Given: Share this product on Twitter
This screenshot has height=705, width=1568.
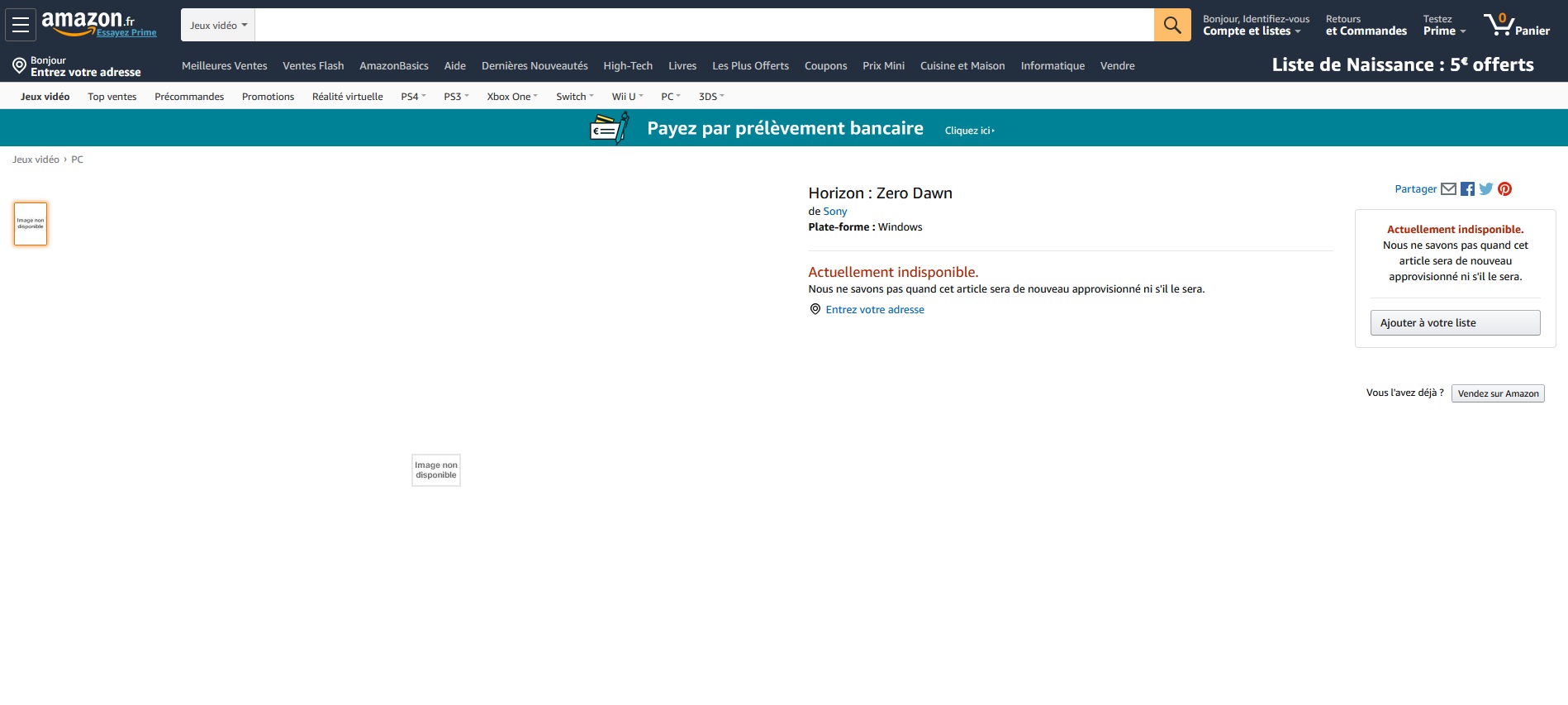Looking at the screenshot, I should point(1486,189).
